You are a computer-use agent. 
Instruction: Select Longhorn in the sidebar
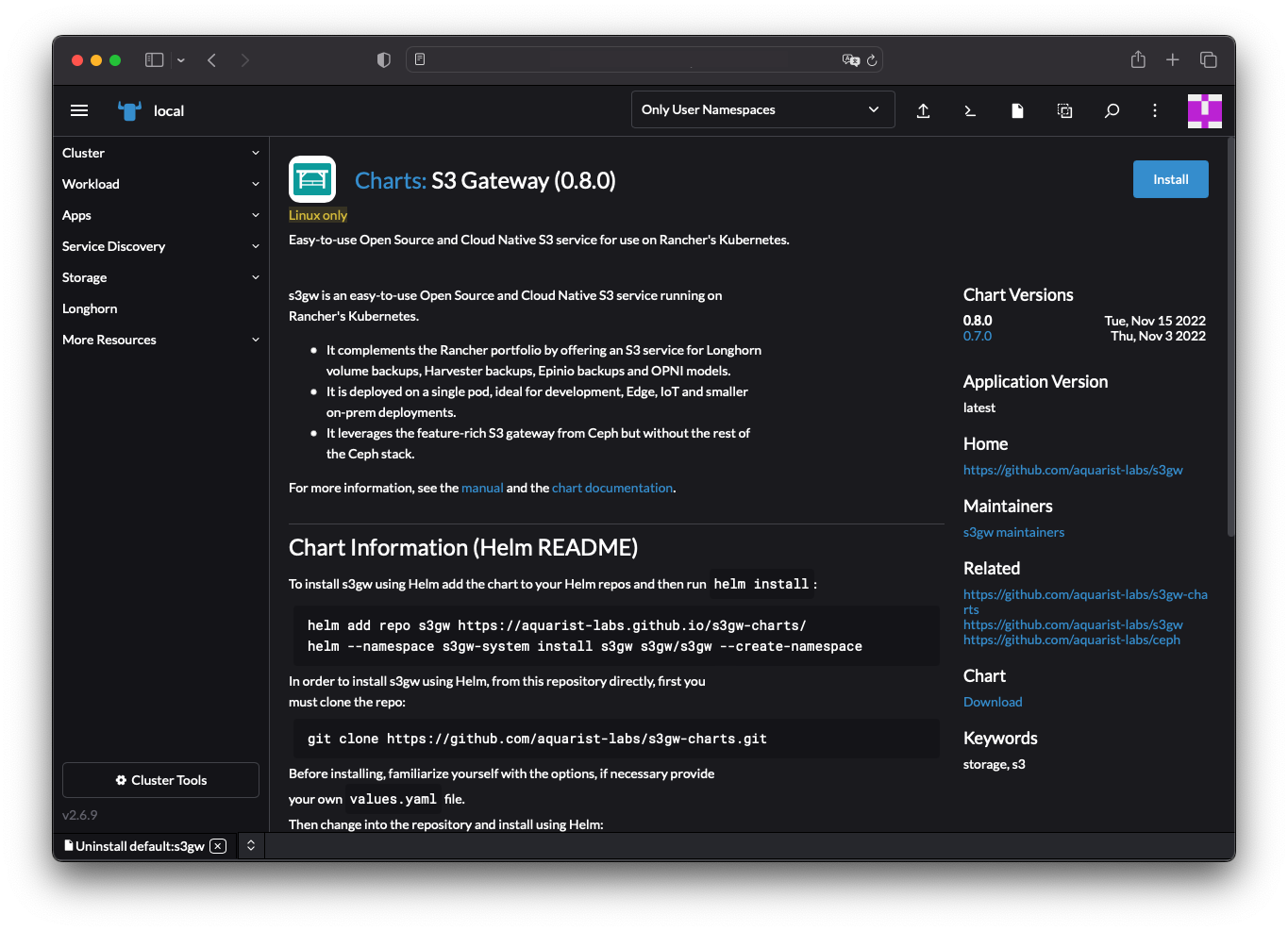[90, 308]
